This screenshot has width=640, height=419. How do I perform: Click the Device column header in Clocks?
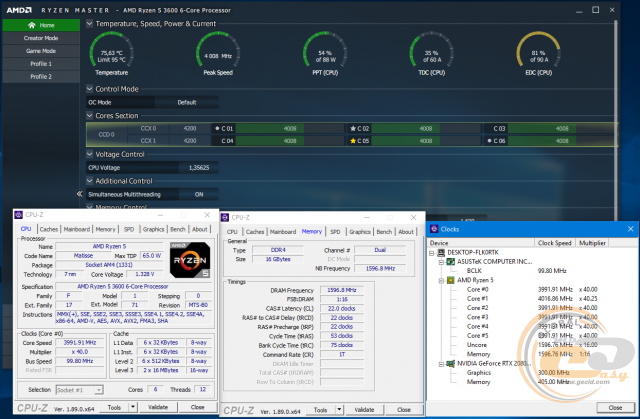(481, 243)
